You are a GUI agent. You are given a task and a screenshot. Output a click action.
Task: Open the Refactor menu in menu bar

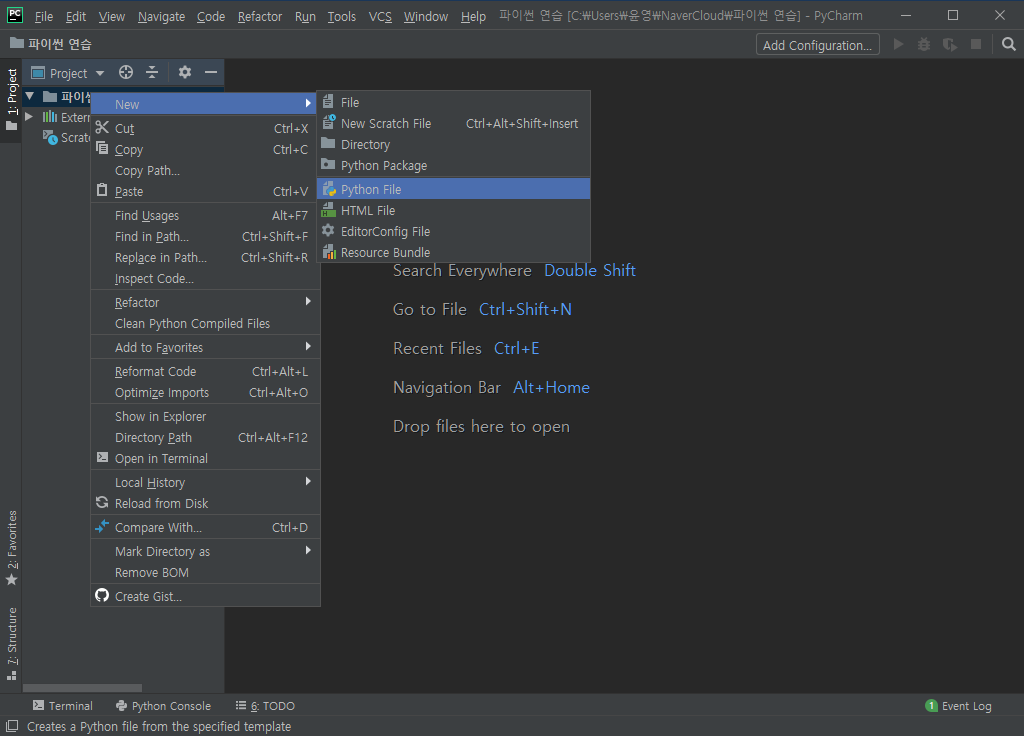pos(260,16)
